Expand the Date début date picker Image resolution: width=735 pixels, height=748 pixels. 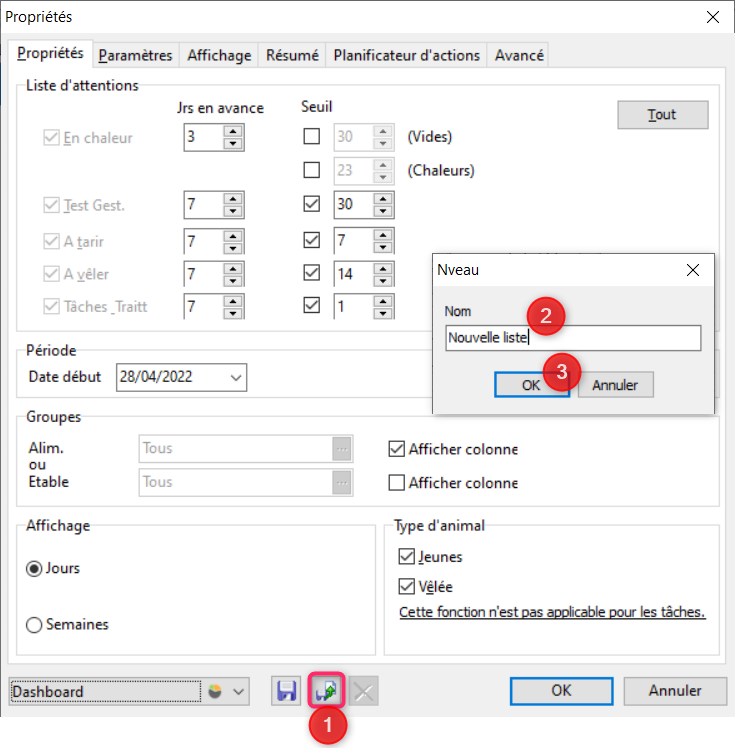(x=236, y=377)
